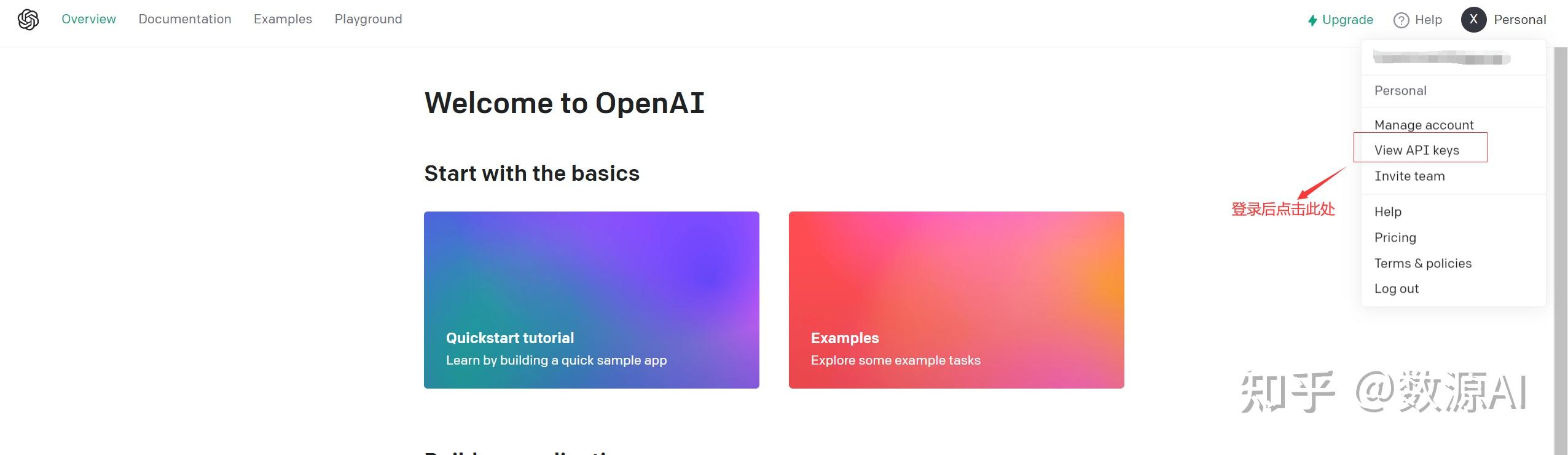Open the Examples card thumbnail
Viewport: 1568px width, 455px height.
click(x=955, y=299)
